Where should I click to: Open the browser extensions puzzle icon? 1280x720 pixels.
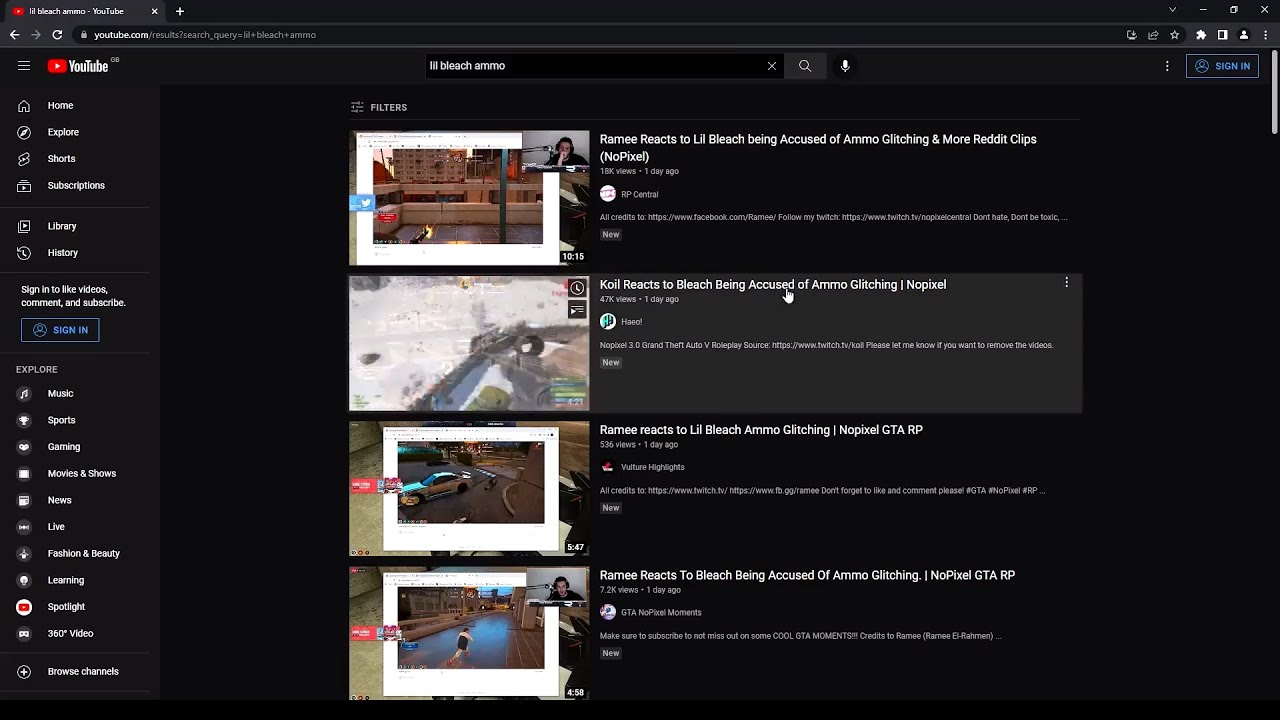(1201, 35)
